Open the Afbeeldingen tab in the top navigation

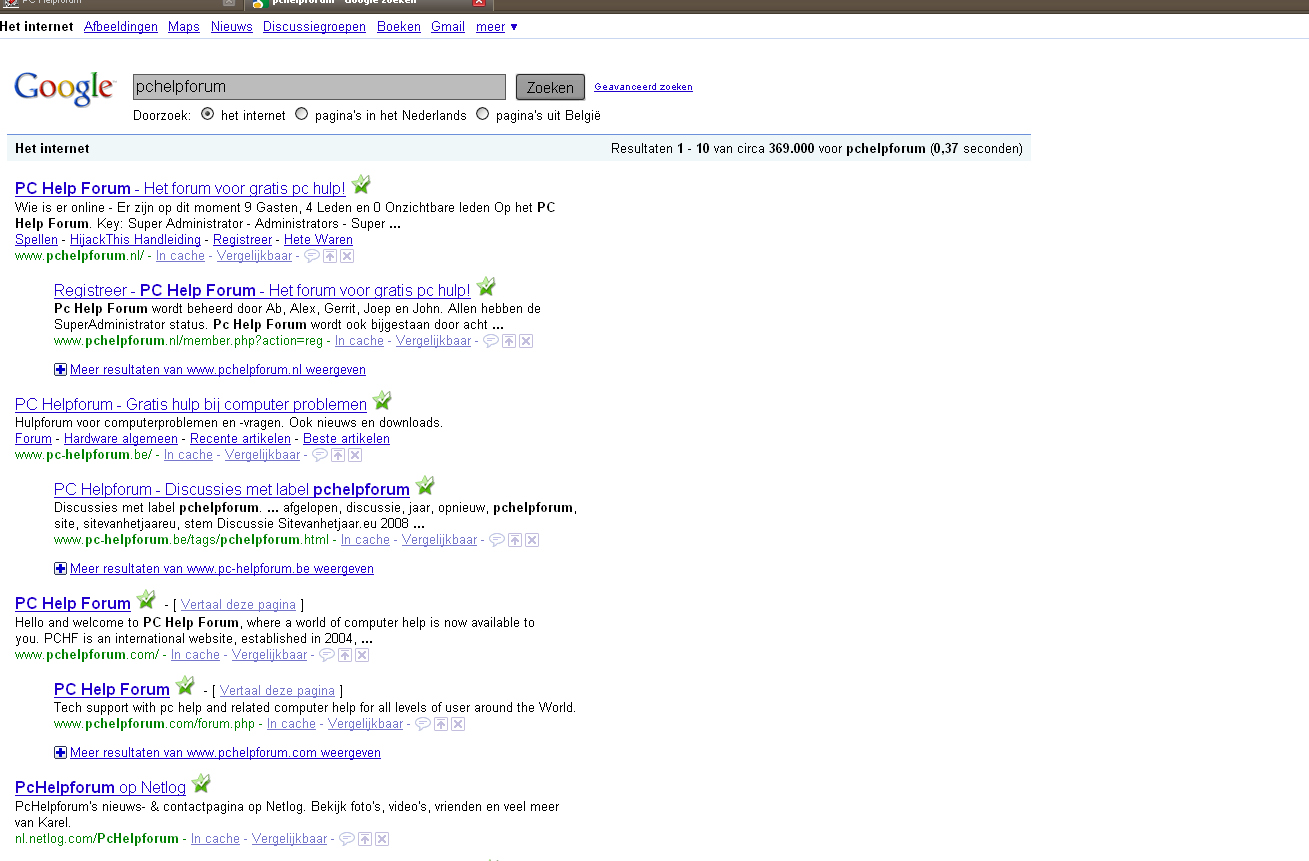[x=121, y=27]
